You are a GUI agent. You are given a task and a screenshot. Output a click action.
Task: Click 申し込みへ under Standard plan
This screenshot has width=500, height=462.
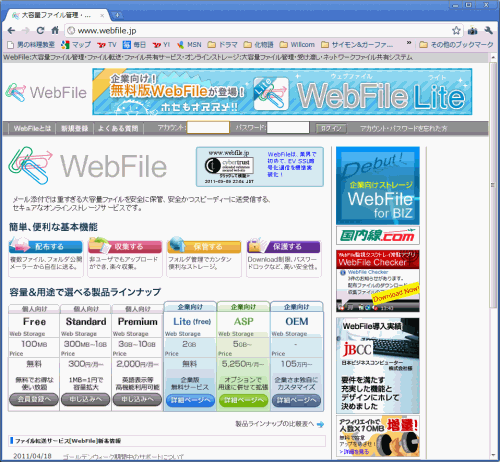click(85, 399)
